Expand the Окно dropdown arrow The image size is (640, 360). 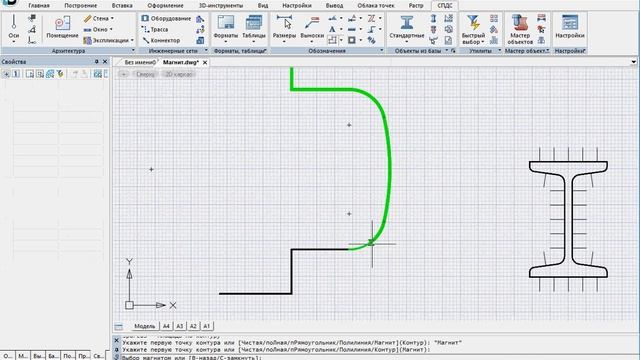[x=111, y=29]
